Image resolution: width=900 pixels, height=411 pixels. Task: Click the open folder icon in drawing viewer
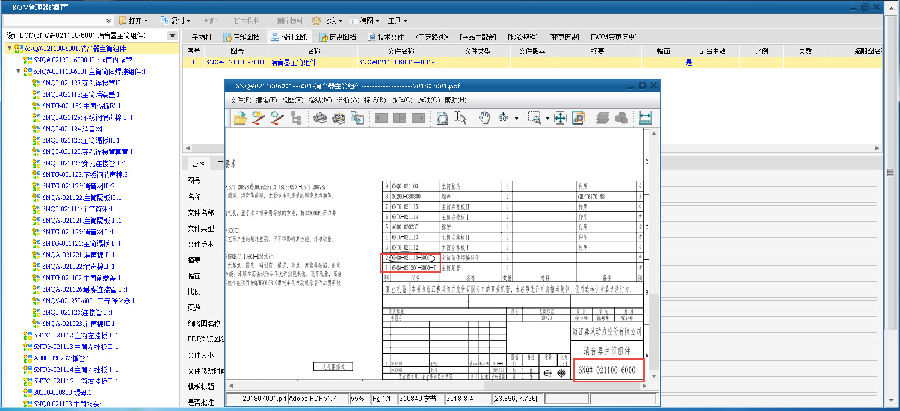click(240, 118)
